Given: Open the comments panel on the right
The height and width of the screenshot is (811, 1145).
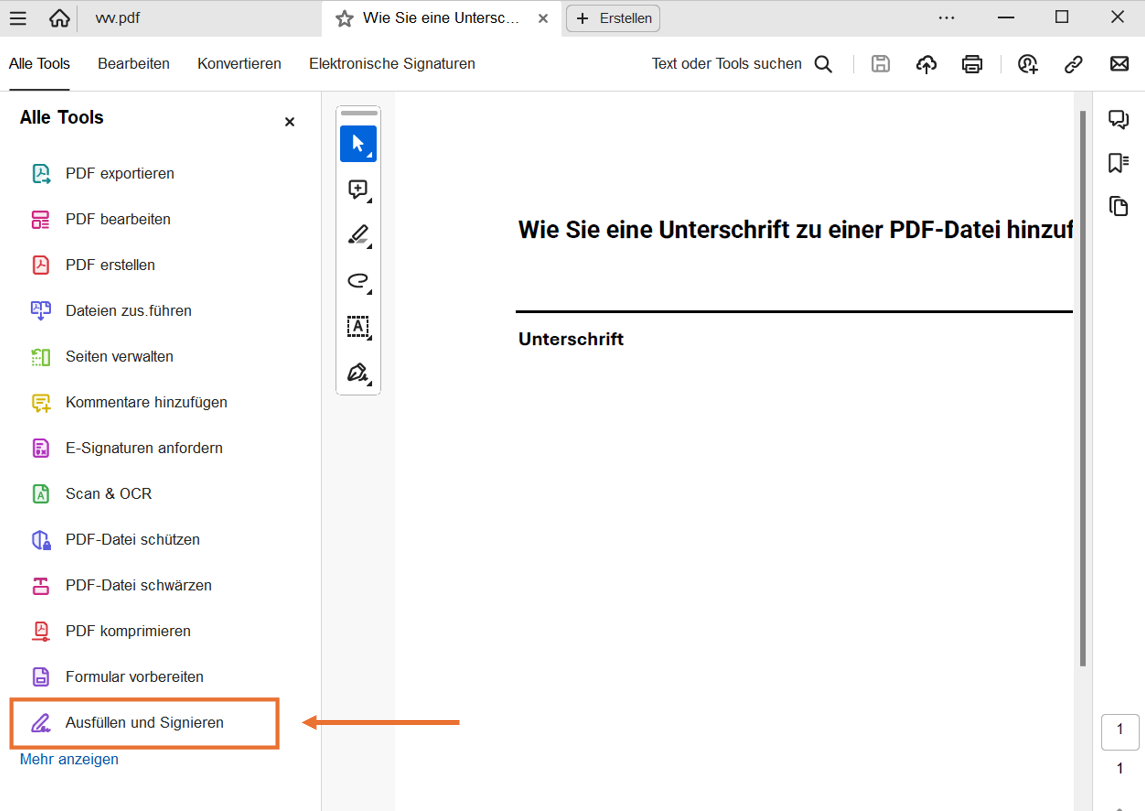Looking at the screenshot, I should pos(1118,119).
